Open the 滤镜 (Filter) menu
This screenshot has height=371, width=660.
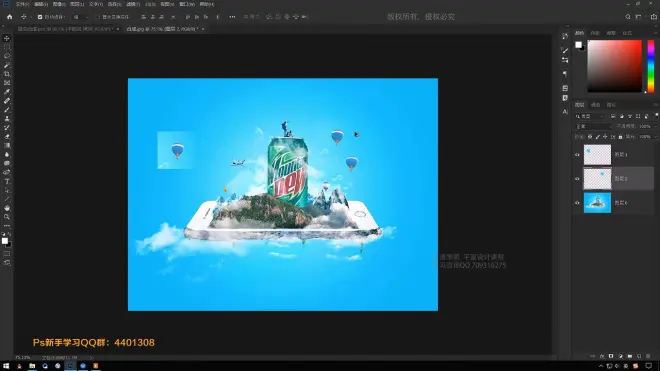pos(133,4)
